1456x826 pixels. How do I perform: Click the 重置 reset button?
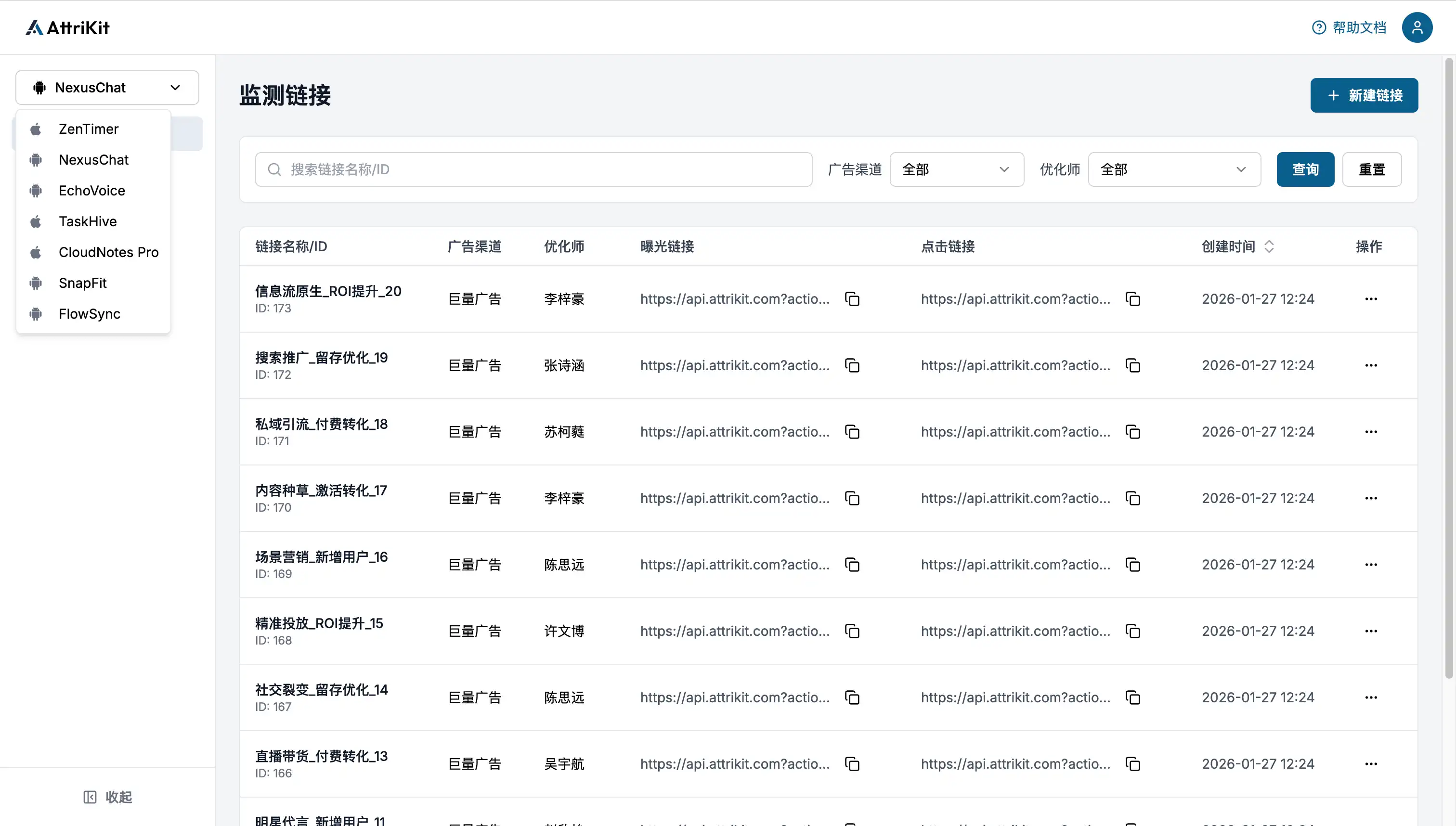point(1371,169)
